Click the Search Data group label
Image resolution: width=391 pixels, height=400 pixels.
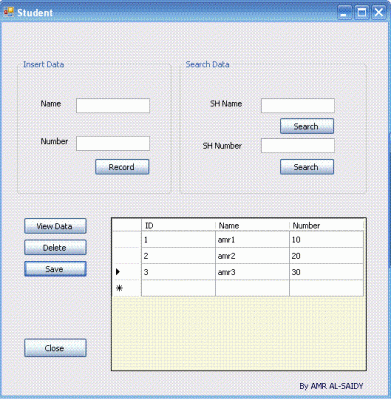207,64
